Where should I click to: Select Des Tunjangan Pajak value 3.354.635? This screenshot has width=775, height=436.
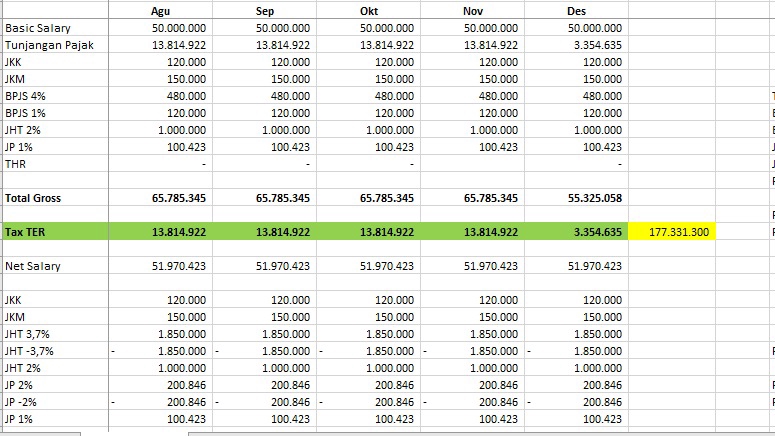coord(576,45)
